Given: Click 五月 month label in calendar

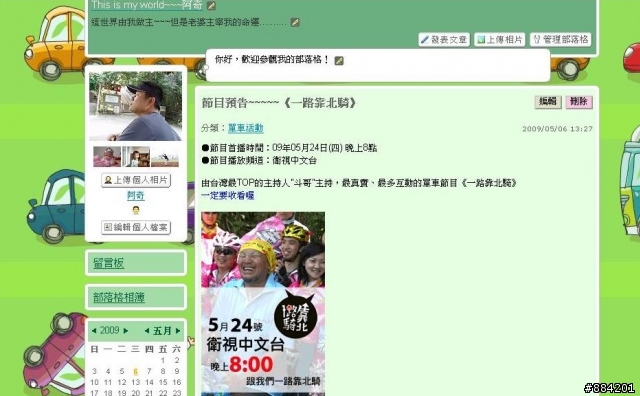Looking at the screenshot, I should click(x=162, y=331).
